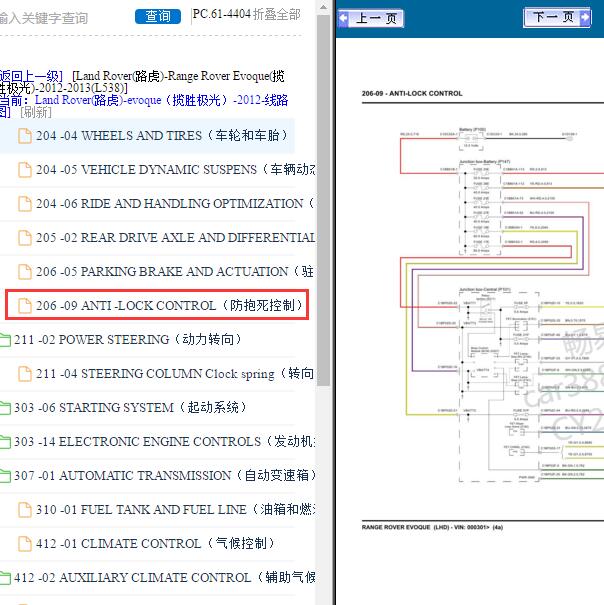
Task: Click the 查询 search button
Action: pyautogui.click(x=157, y=16)
